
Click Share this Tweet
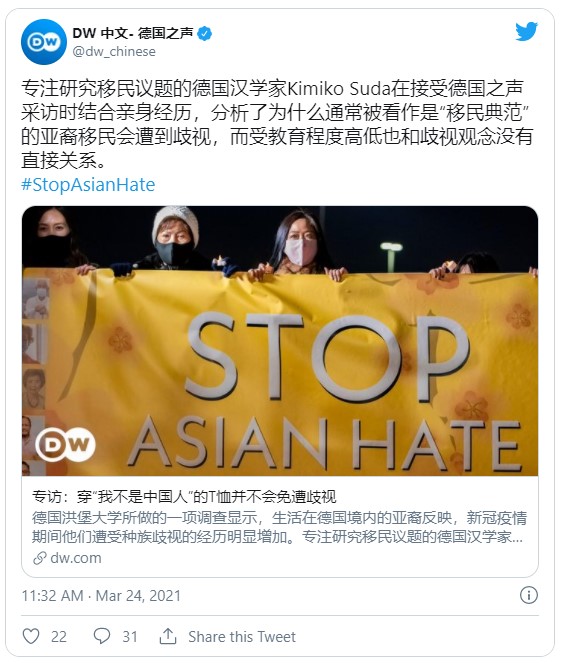coord(242,636)
